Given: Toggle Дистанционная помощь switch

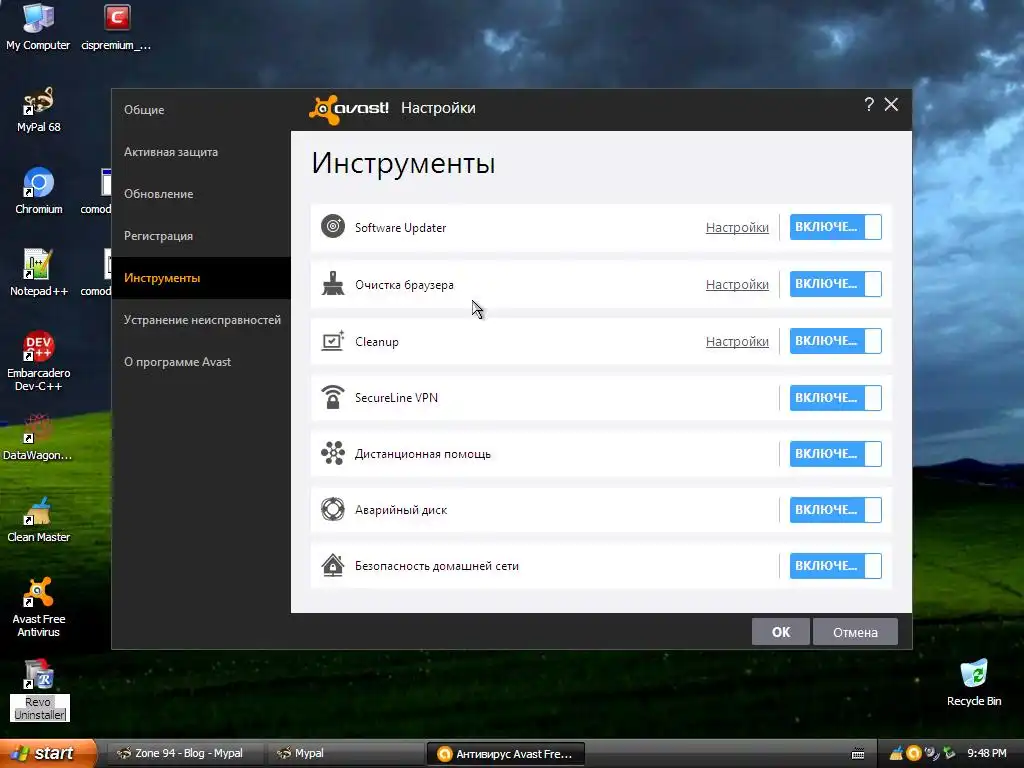Looking at the screenshot, I should (x=835, y=454).
